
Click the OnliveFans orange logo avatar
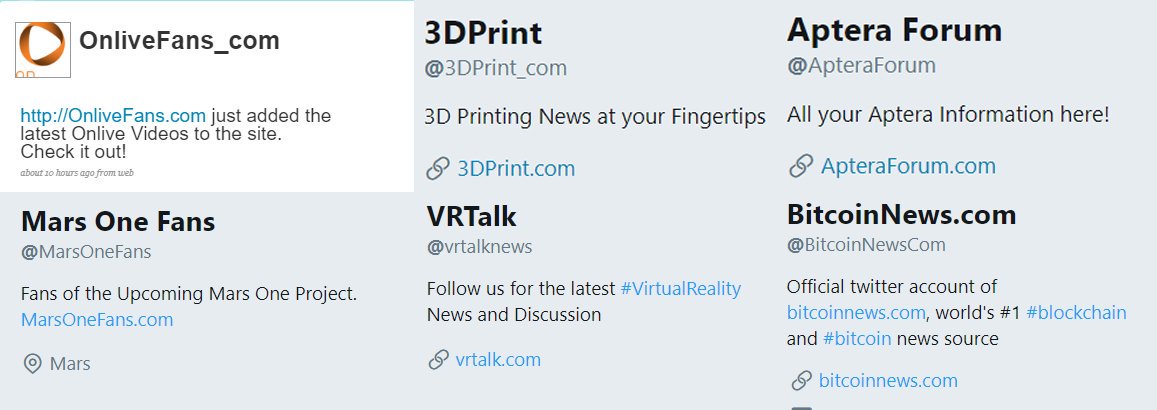click(43, 49)
